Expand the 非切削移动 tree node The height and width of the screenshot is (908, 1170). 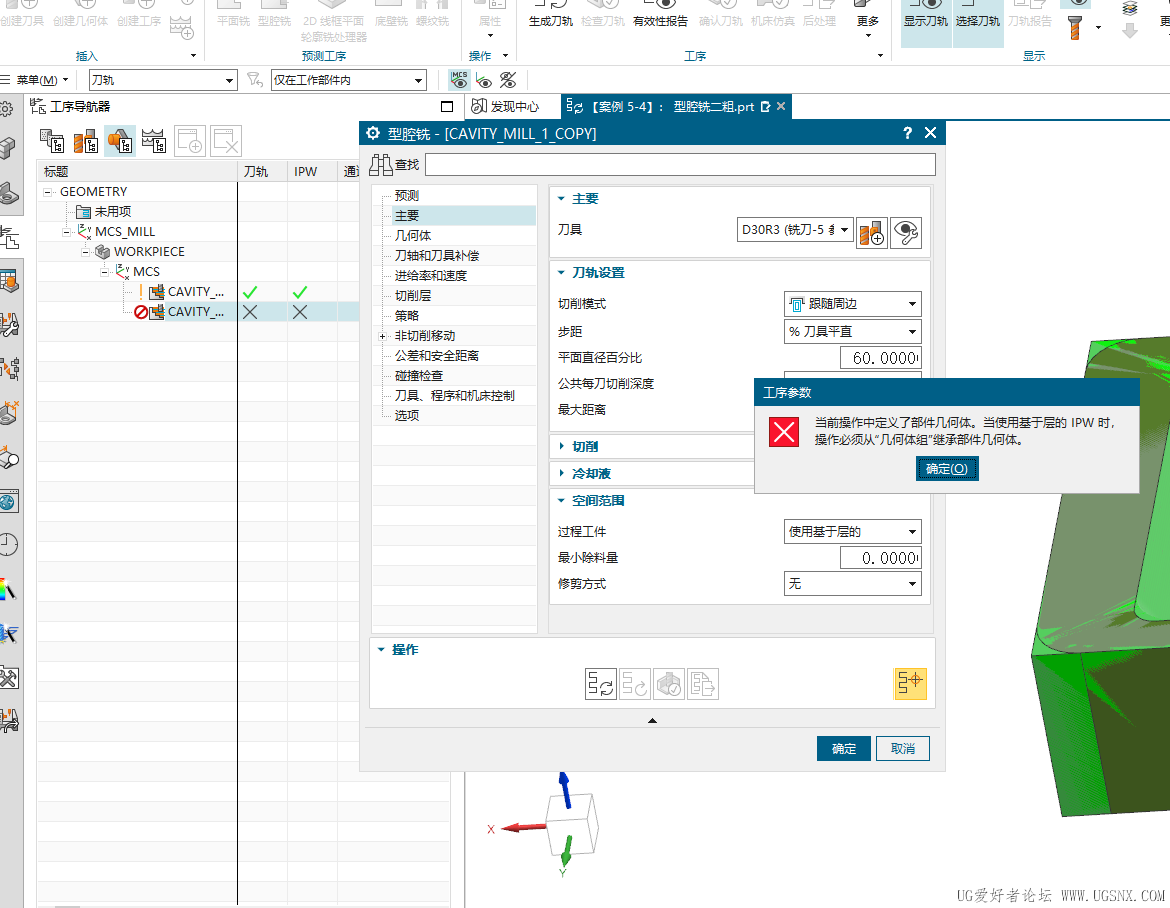pos(383,336)
